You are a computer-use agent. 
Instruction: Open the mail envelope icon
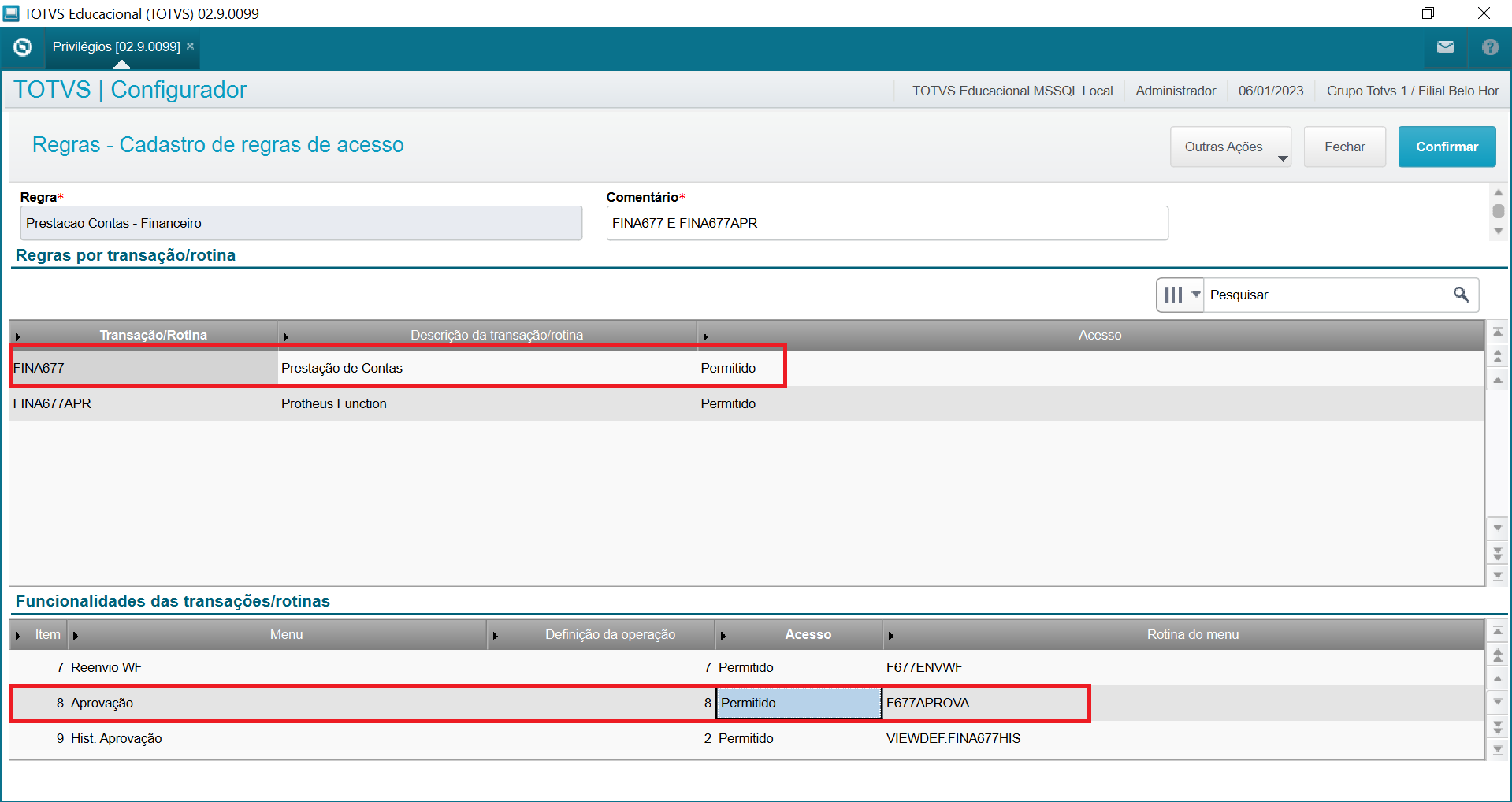click(1445, 47)
